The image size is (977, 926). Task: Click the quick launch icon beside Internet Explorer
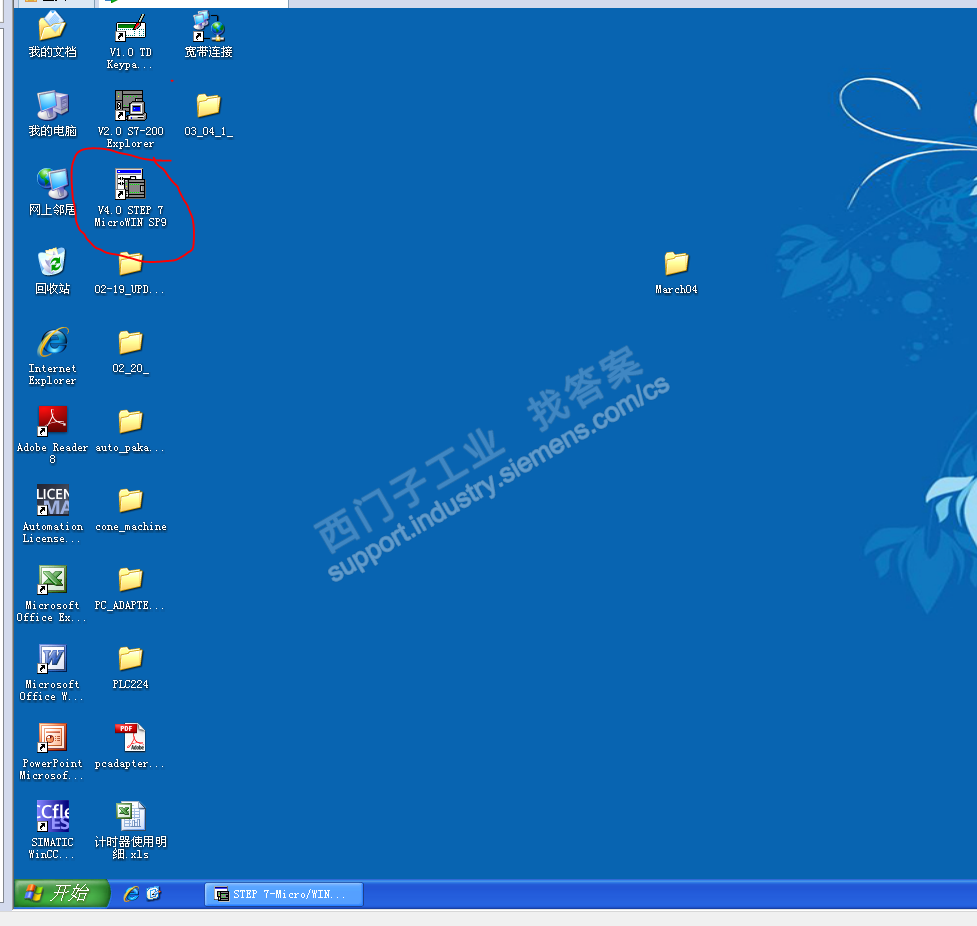pos(153,894)
